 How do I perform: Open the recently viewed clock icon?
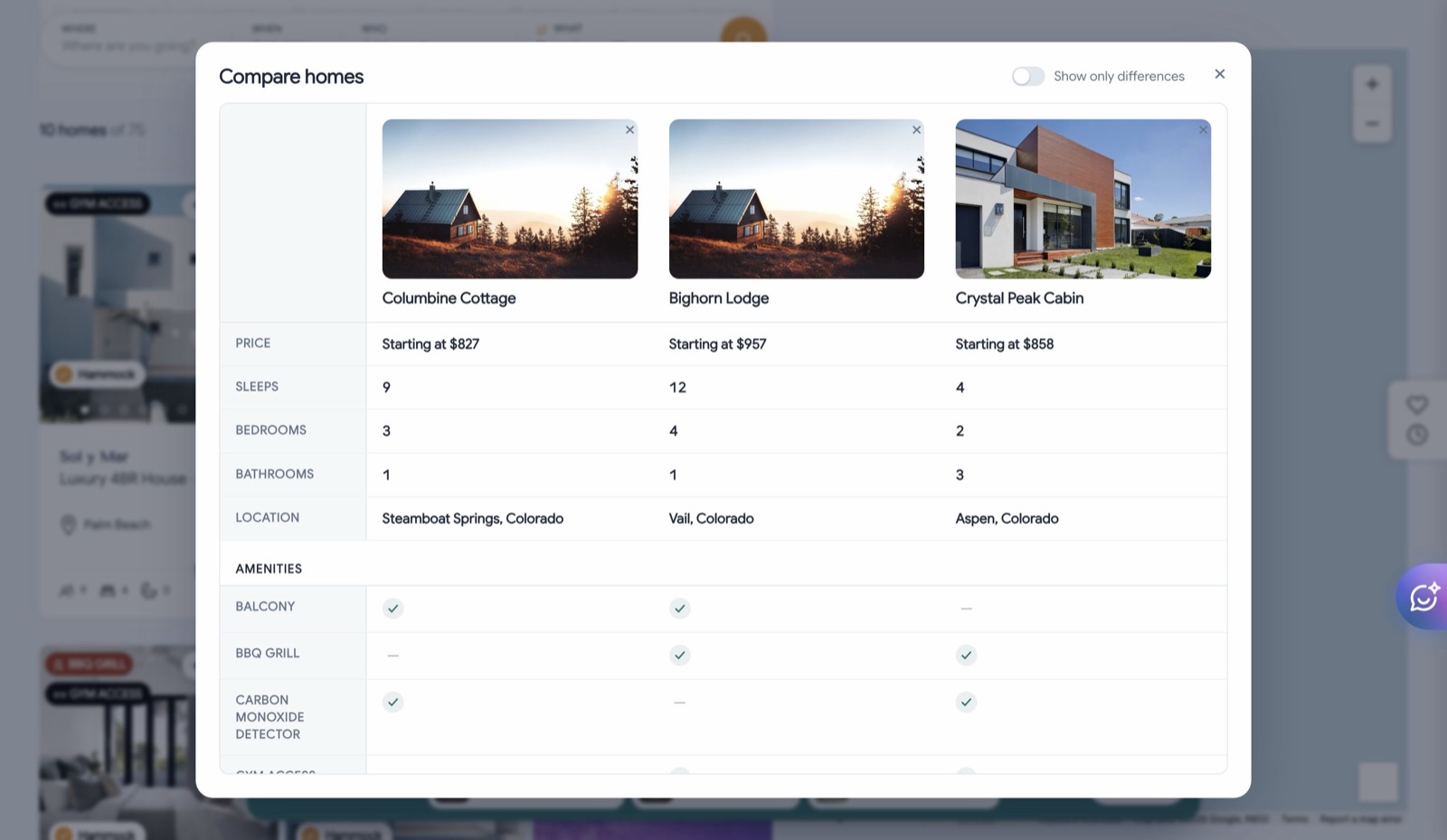[x=1417, y=435]
